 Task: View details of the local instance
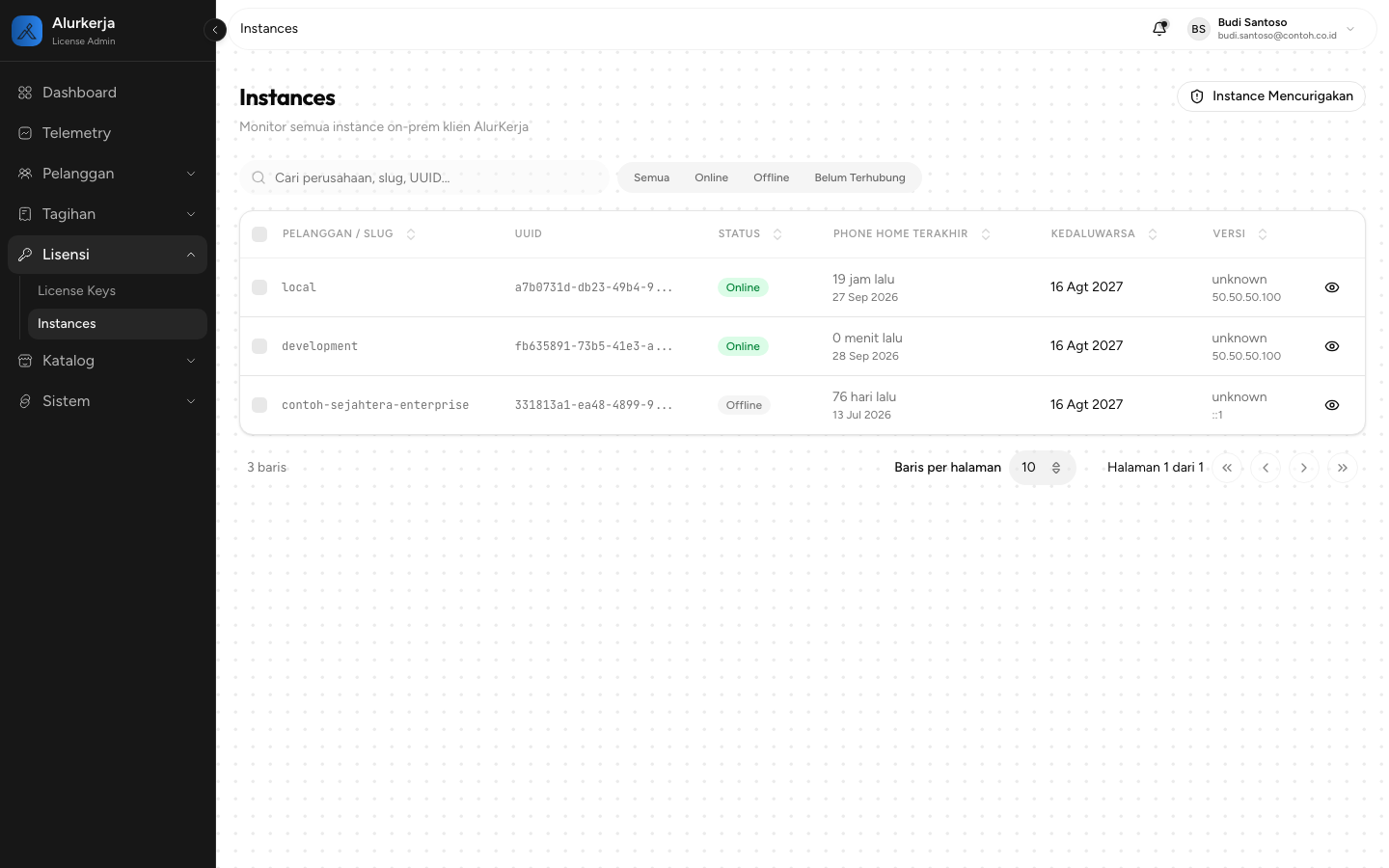click(x=1332, y=287)
